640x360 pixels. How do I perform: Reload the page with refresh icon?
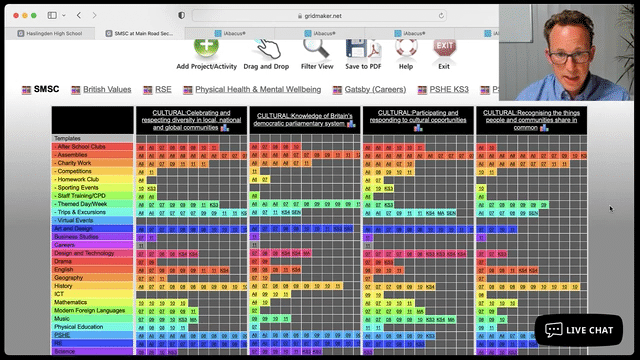441,16
